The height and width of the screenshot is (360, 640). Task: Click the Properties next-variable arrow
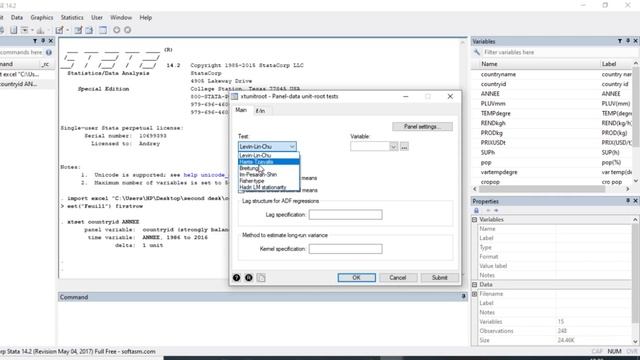pos(496,210)
